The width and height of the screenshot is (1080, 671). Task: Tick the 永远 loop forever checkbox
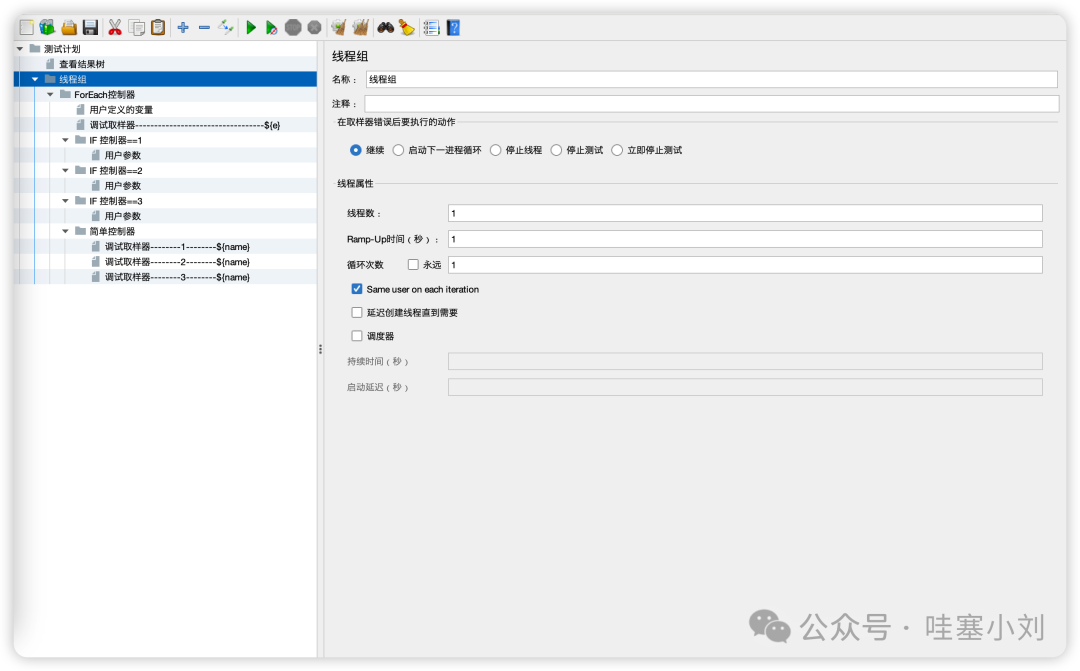click(413, 265)
